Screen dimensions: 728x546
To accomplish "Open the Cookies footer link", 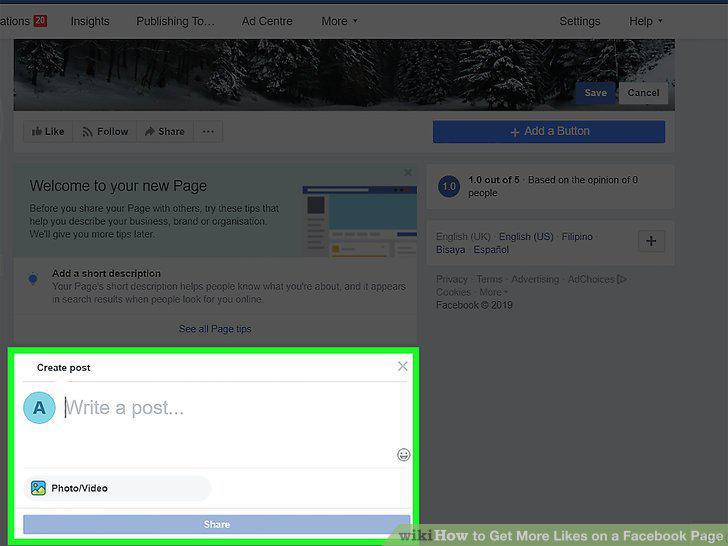I will (453, 292).
